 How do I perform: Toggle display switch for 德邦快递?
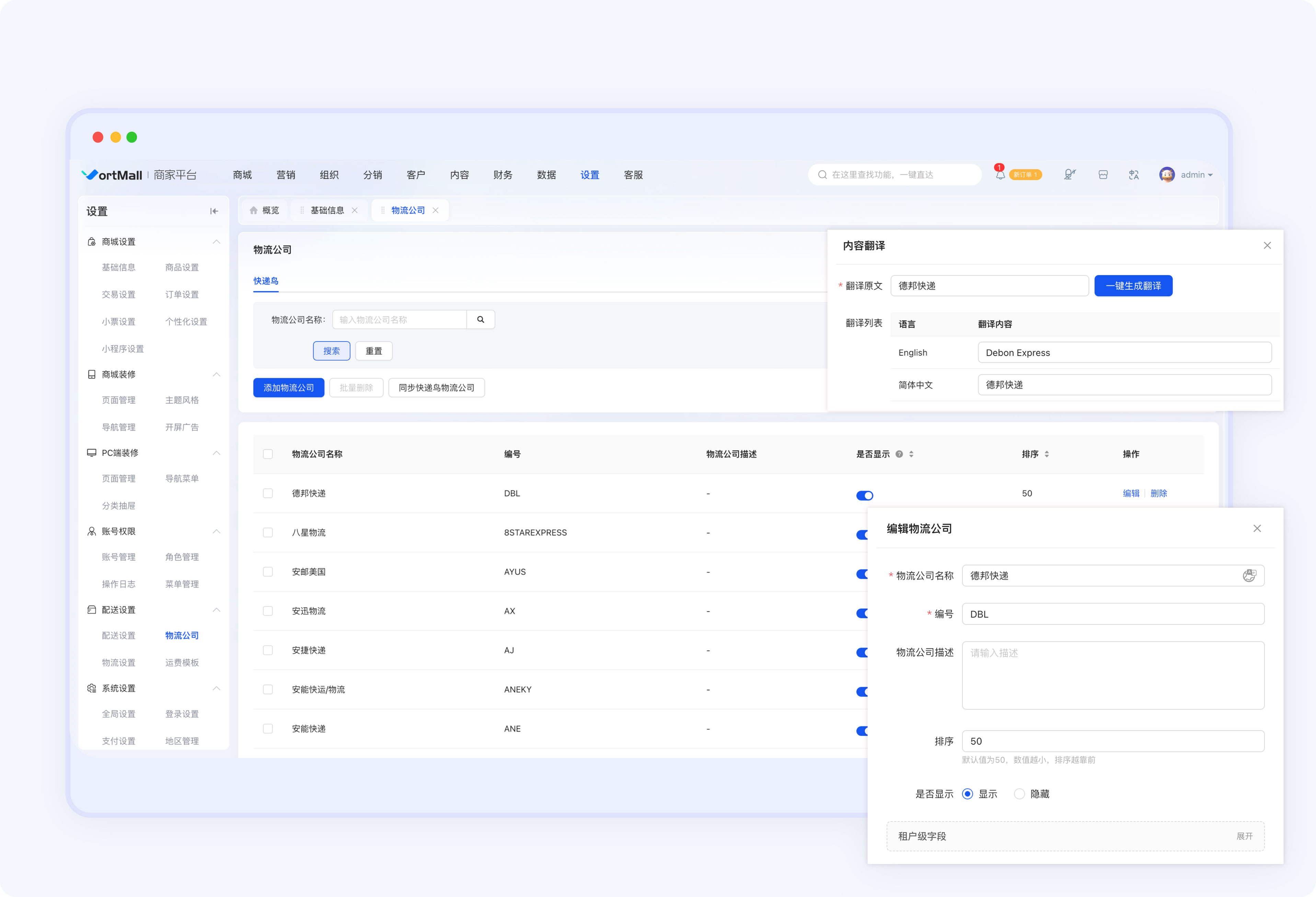865,495
